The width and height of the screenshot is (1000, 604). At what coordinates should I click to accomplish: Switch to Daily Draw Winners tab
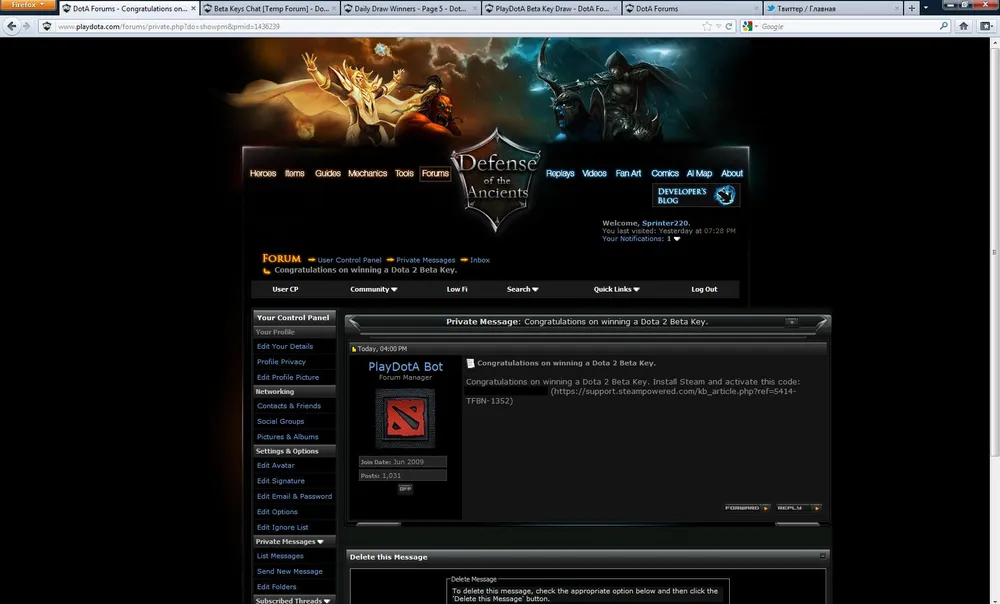click(411, 8)
